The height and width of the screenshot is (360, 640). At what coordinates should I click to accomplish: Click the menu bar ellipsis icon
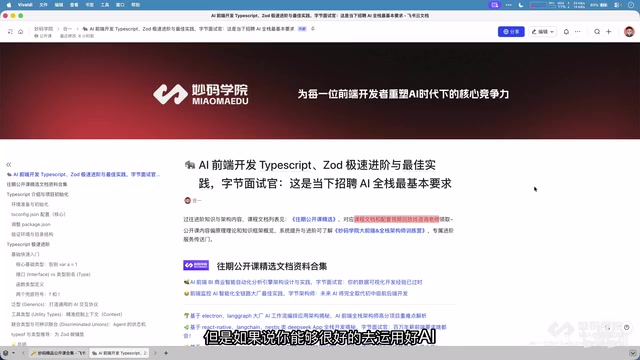pos(509,5)
